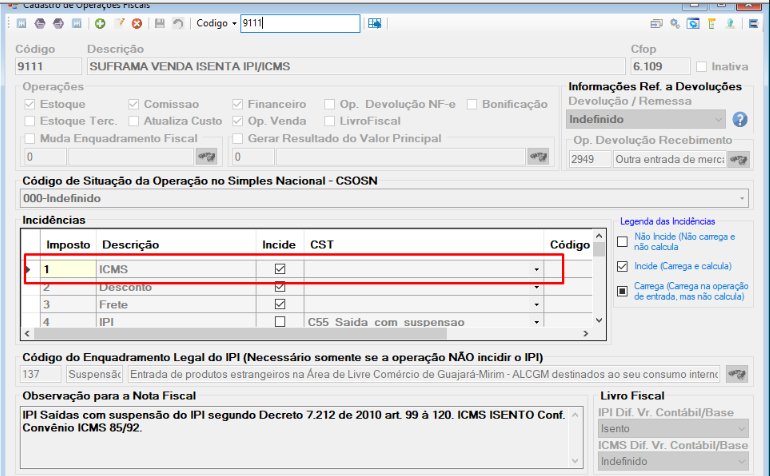Viewport: 770px width, 476px height.
Task: Click the incidências grid horizontal scrollbar
Action: pos(240,334)
